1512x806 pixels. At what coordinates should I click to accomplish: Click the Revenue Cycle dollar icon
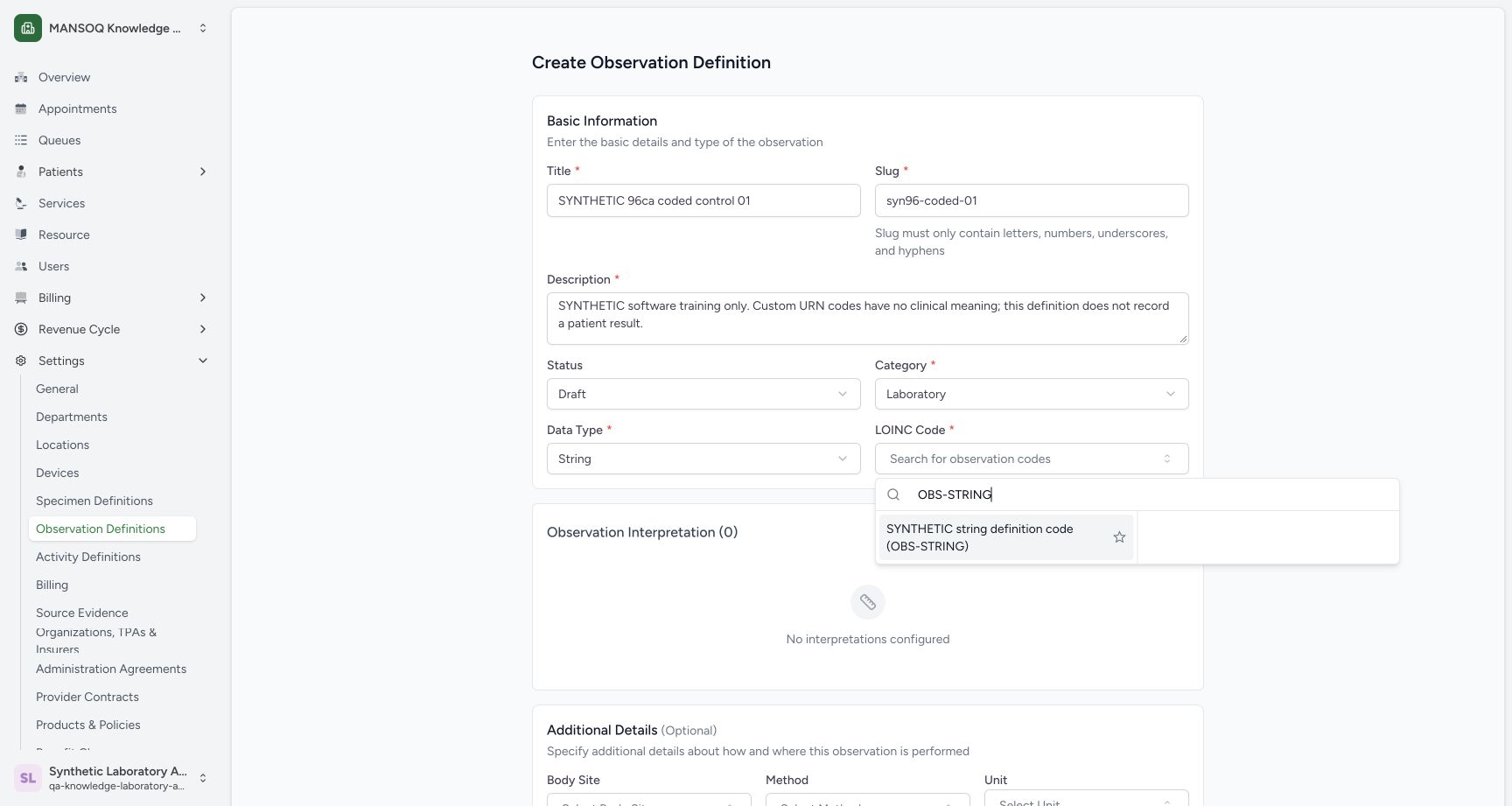(x=21, y=329)
